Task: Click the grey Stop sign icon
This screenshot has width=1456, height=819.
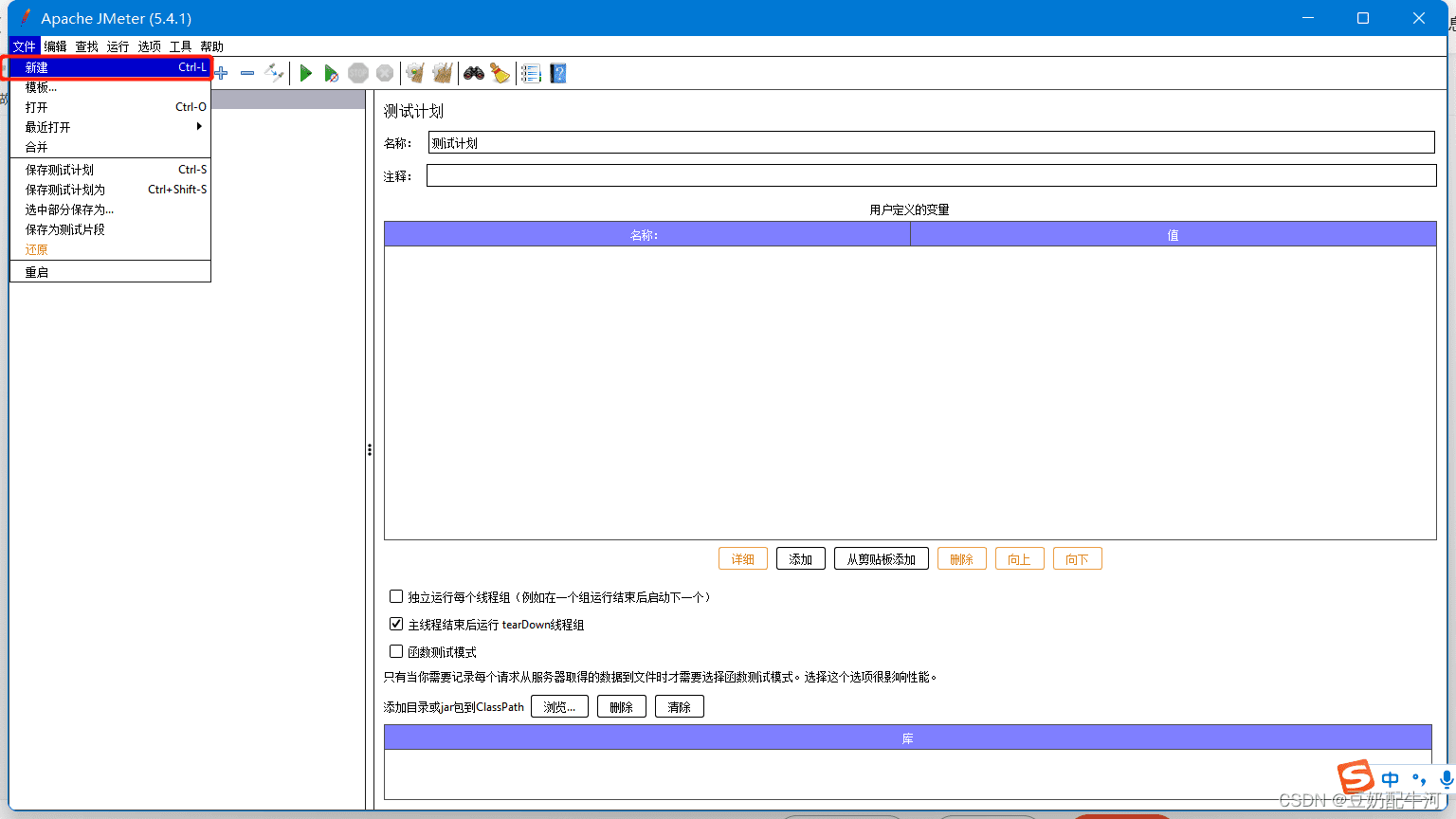Action: click(x=358, y=73)
